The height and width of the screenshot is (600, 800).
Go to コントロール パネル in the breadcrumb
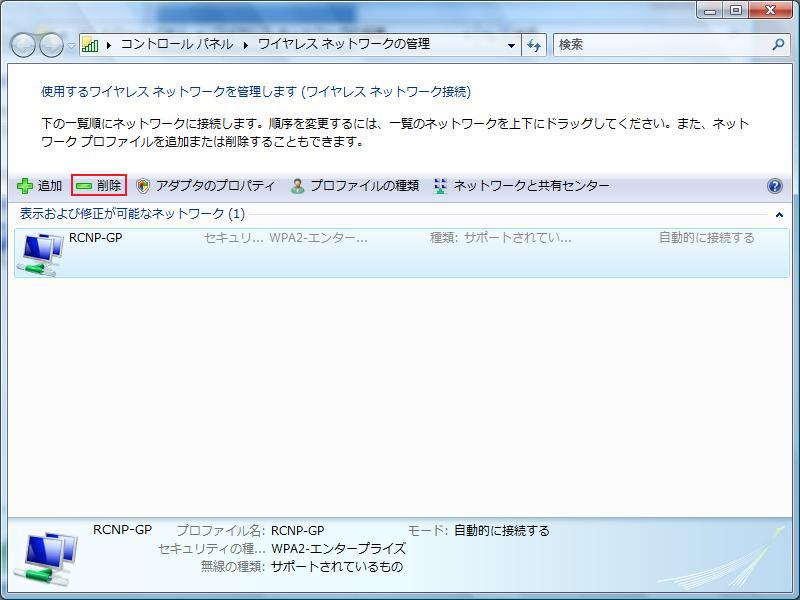176,45
